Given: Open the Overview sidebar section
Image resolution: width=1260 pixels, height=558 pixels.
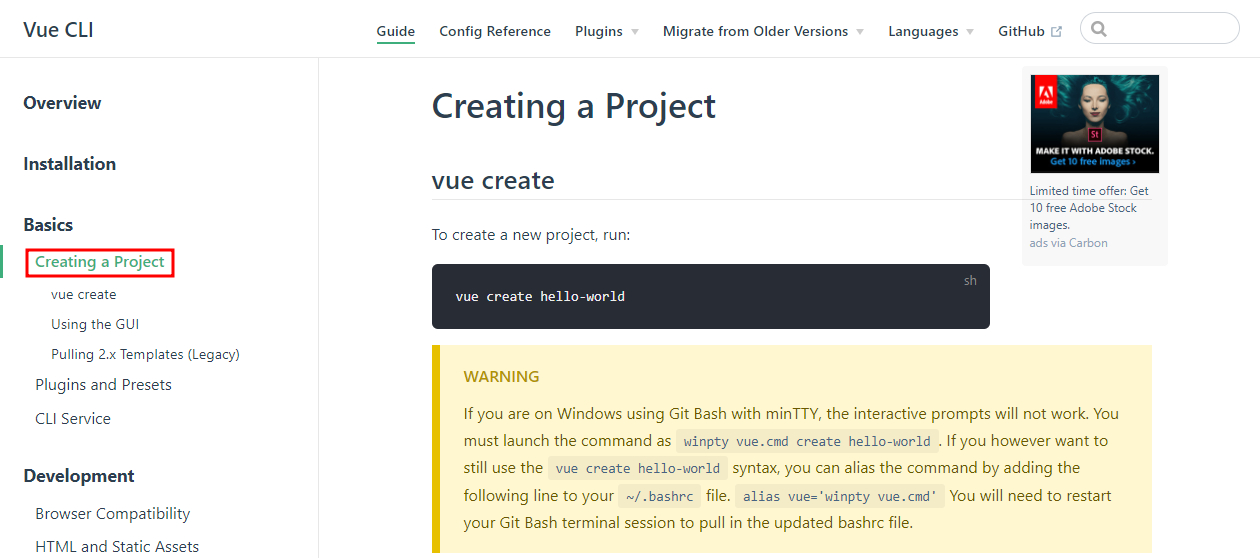Looking at the screenshot, I should click(x=62, y=103).
